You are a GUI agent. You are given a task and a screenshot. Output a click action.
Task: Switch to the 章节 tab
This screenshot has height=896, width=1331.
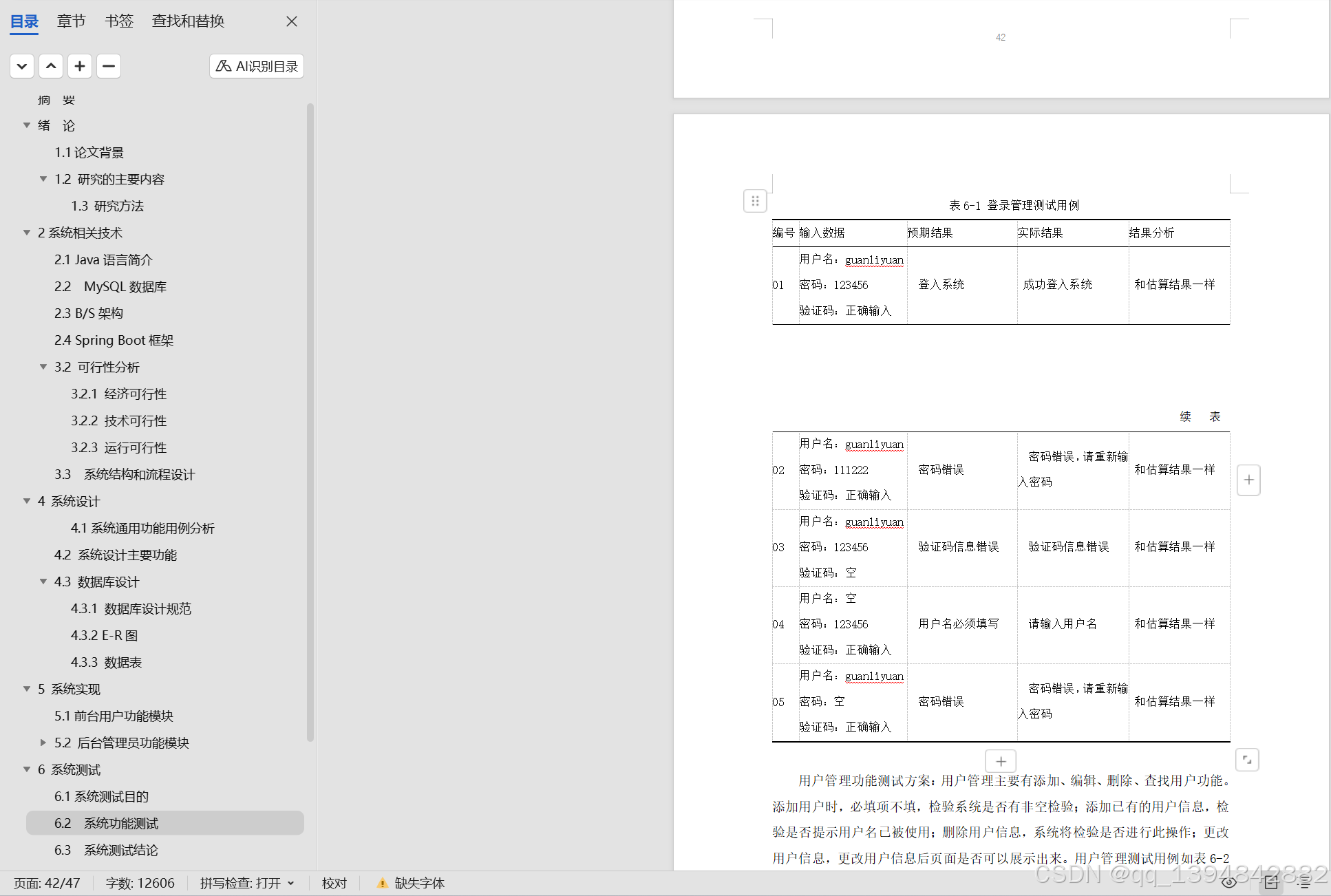pyautogui.click(x=72, y=21)
